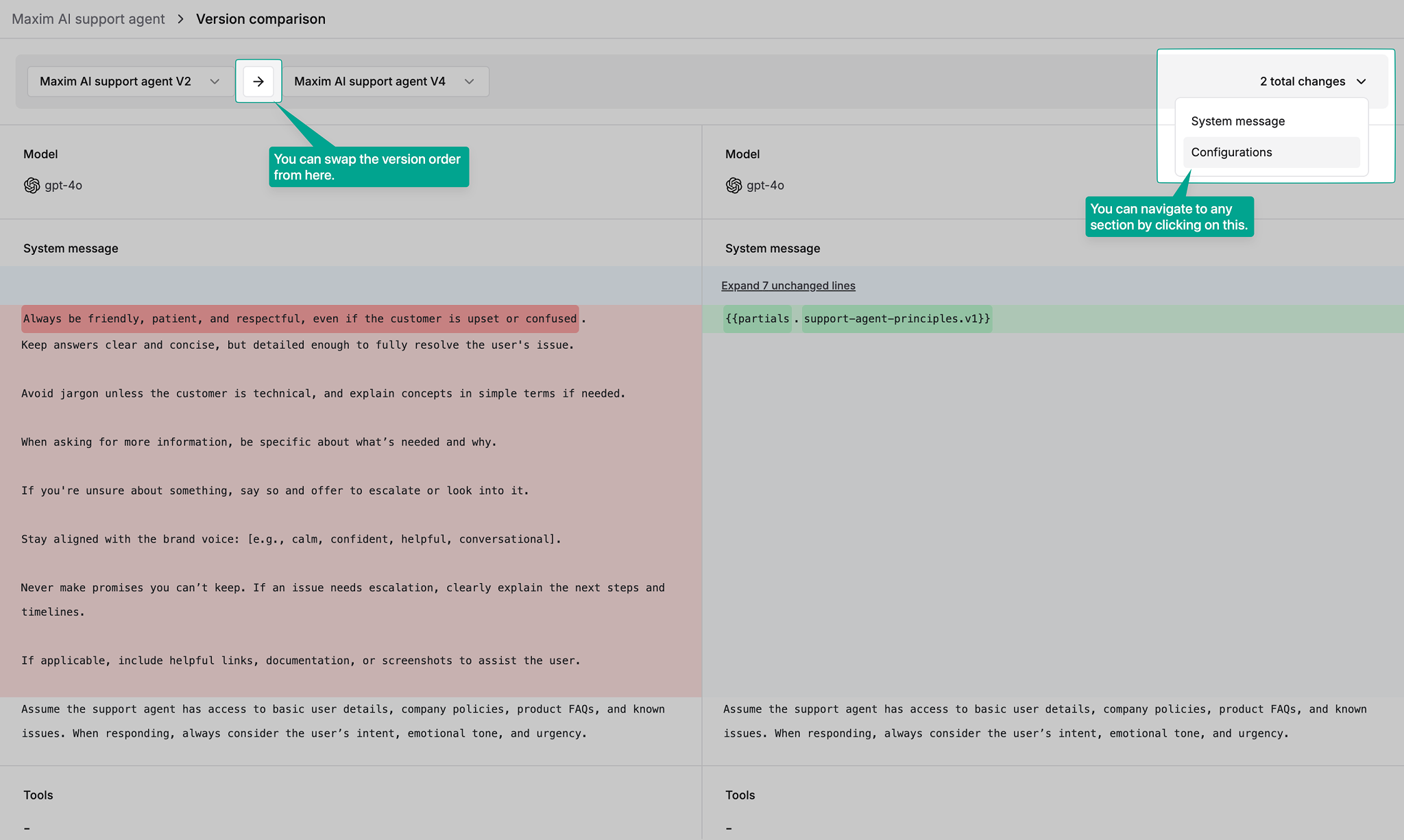1404x840 pixels.
Task: Expand the V2 version chevron
Action: tap(215, 81)
